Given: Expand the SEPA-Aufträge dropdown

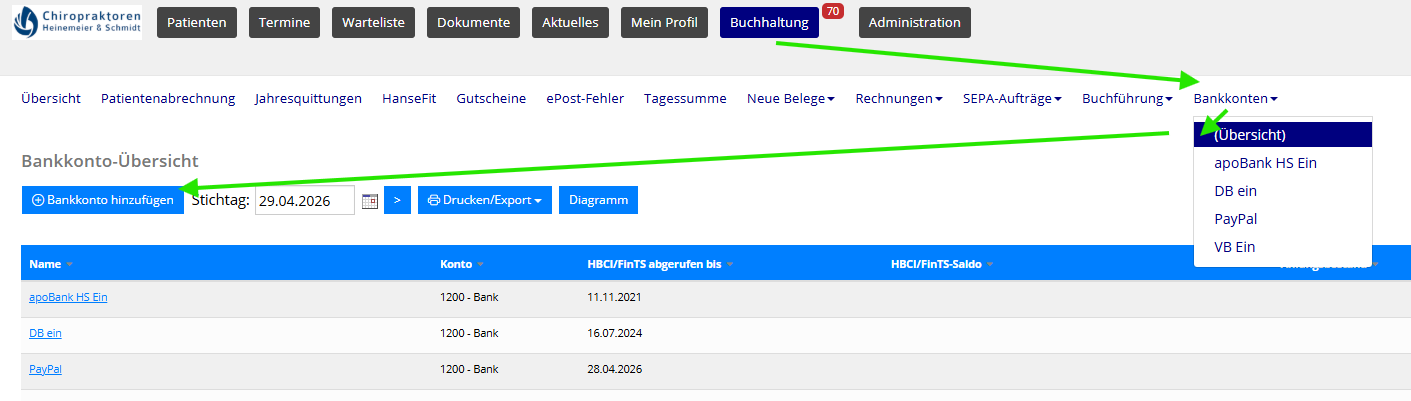Looking at the screenshot, I should (x=1011, y=98).
